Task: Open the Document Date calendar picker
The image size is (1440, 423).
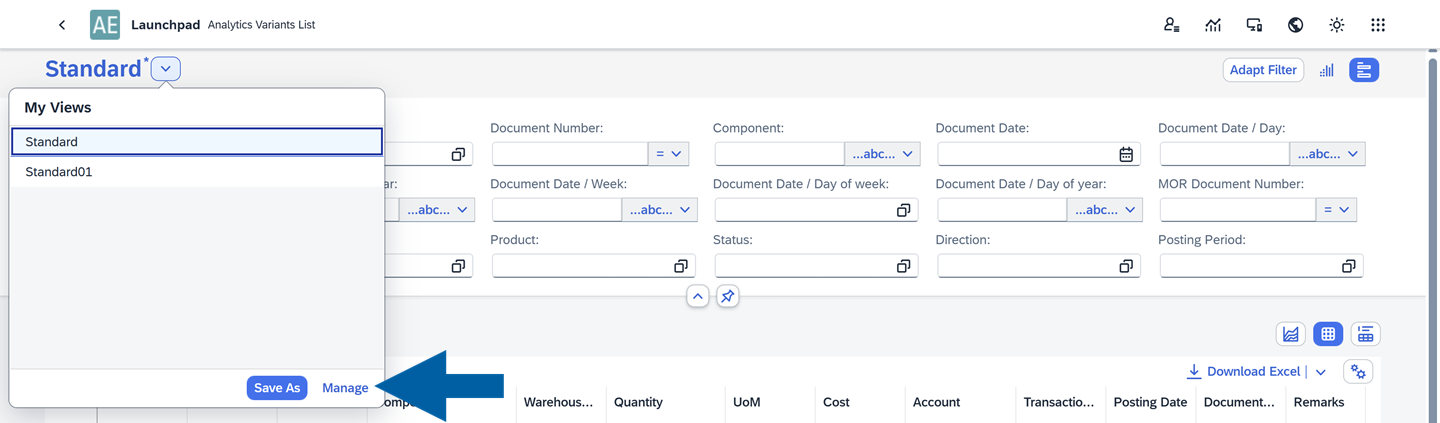Action: click(1125, 154)
